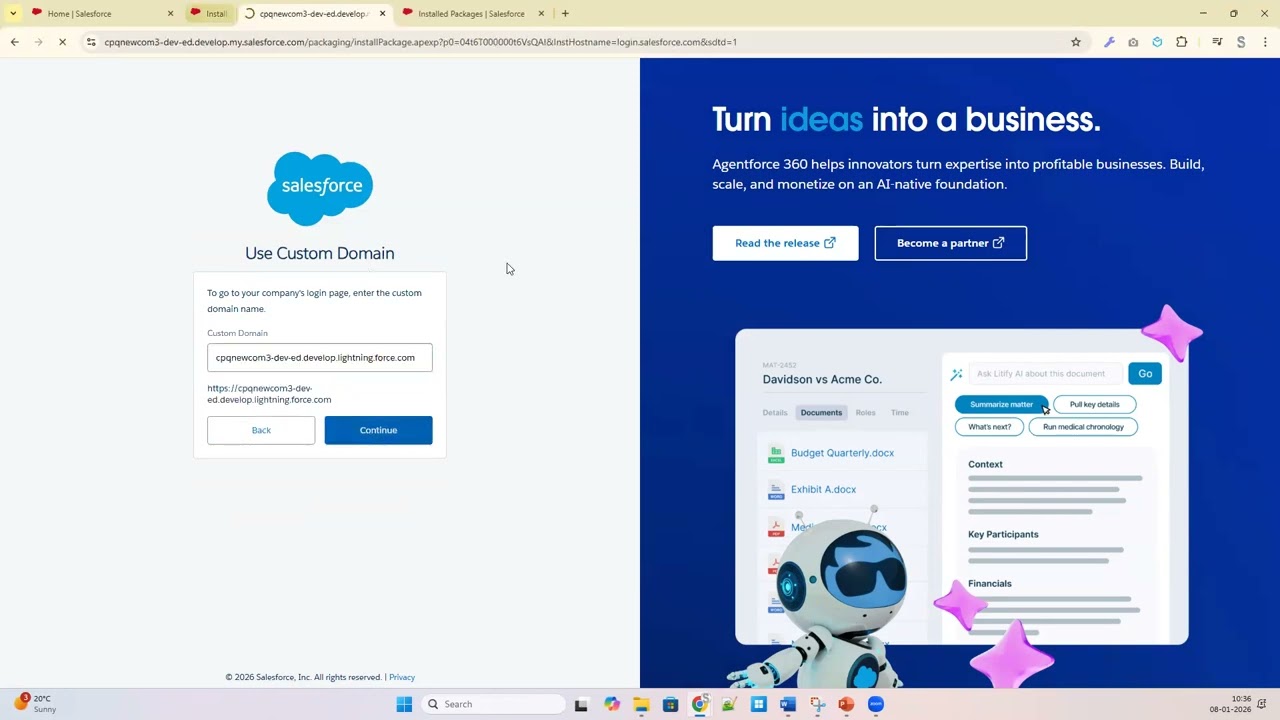The width and height of the screenshot is (1280, 720).
Task: Switch to Installed Packages | Salesforce tab
Action: click(470, 14)
